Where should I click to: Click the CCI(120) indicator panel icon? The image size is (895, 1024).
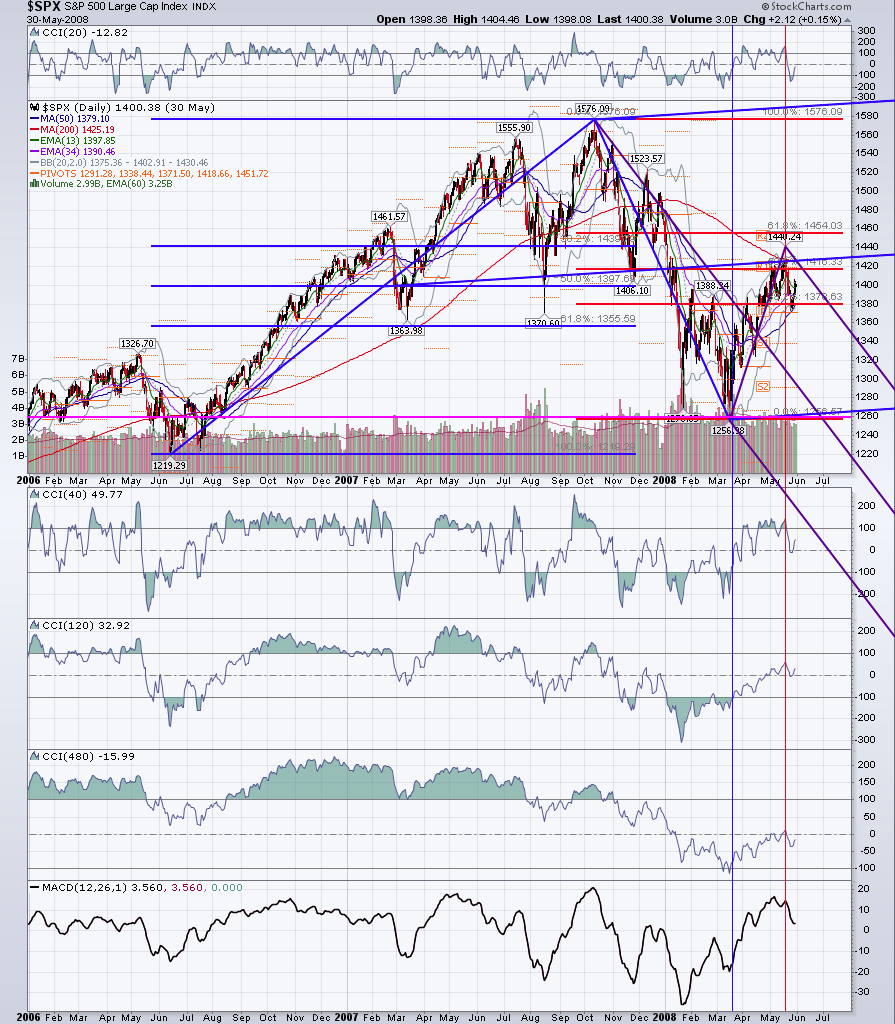point(35,626)
